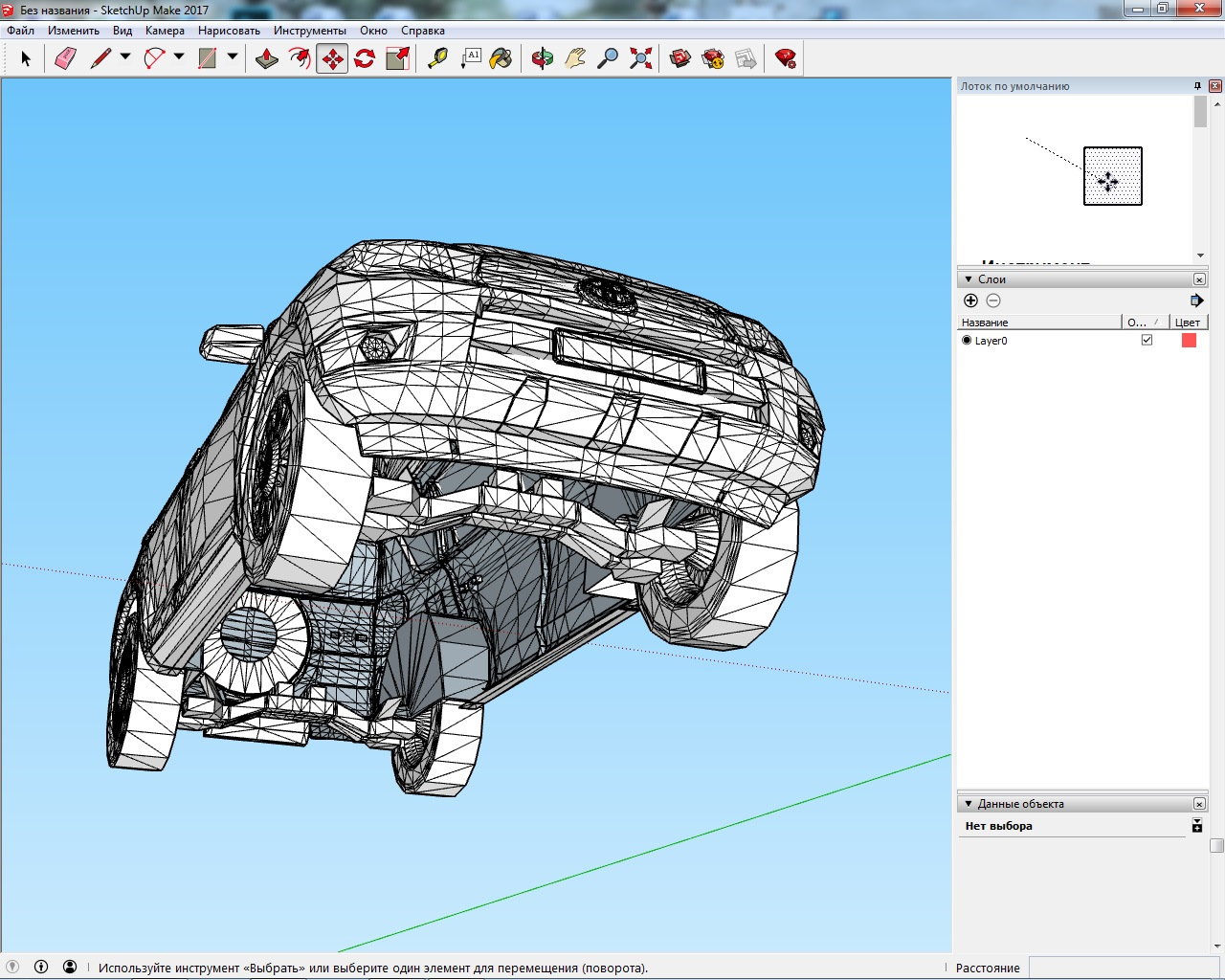Screen dimensions: 1225x980
Task: Click the sign-in user status icon
Action: [x=70, y=968]
